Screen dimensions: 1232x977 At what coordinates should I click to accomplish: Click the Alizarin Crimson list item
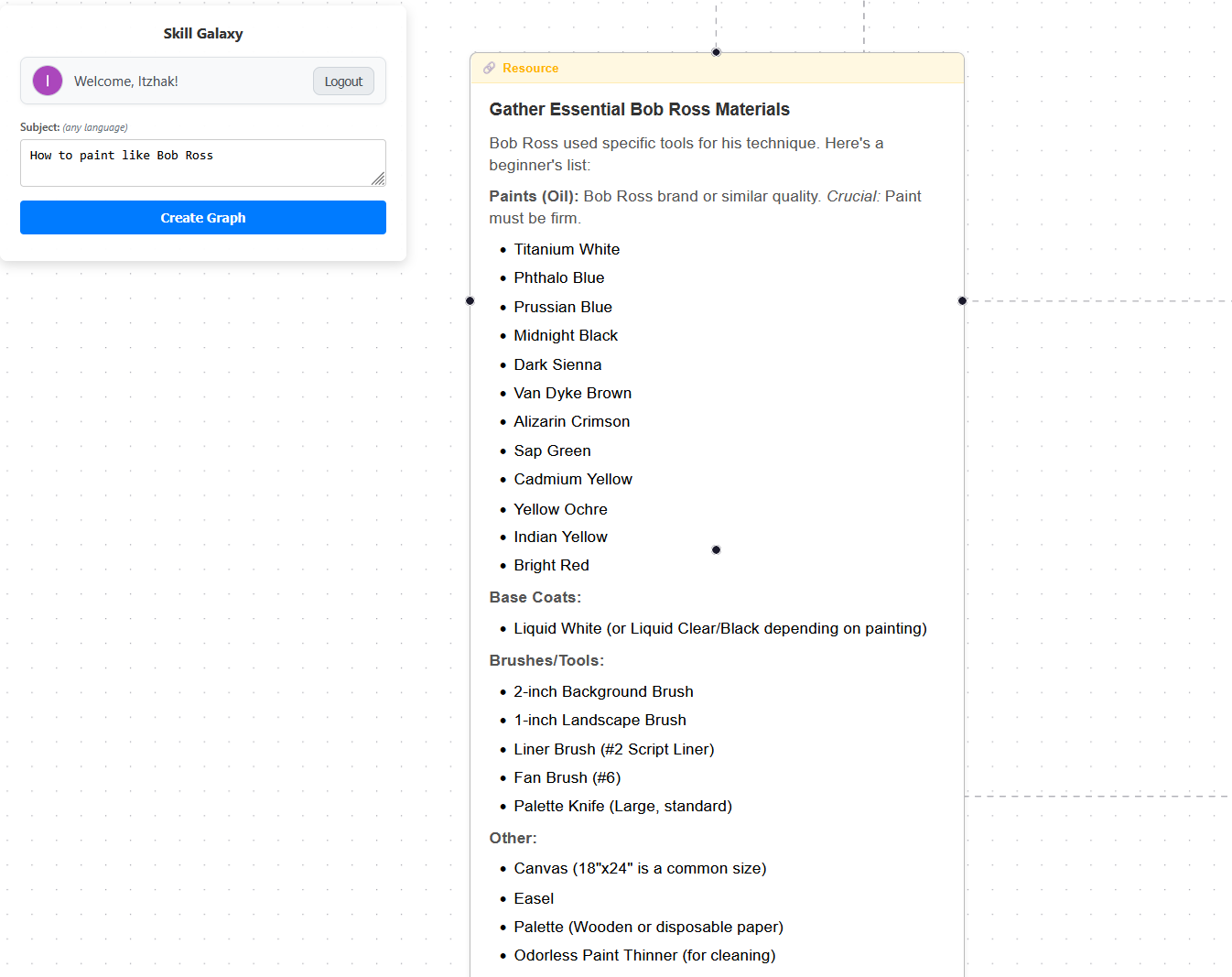point(572,421)
